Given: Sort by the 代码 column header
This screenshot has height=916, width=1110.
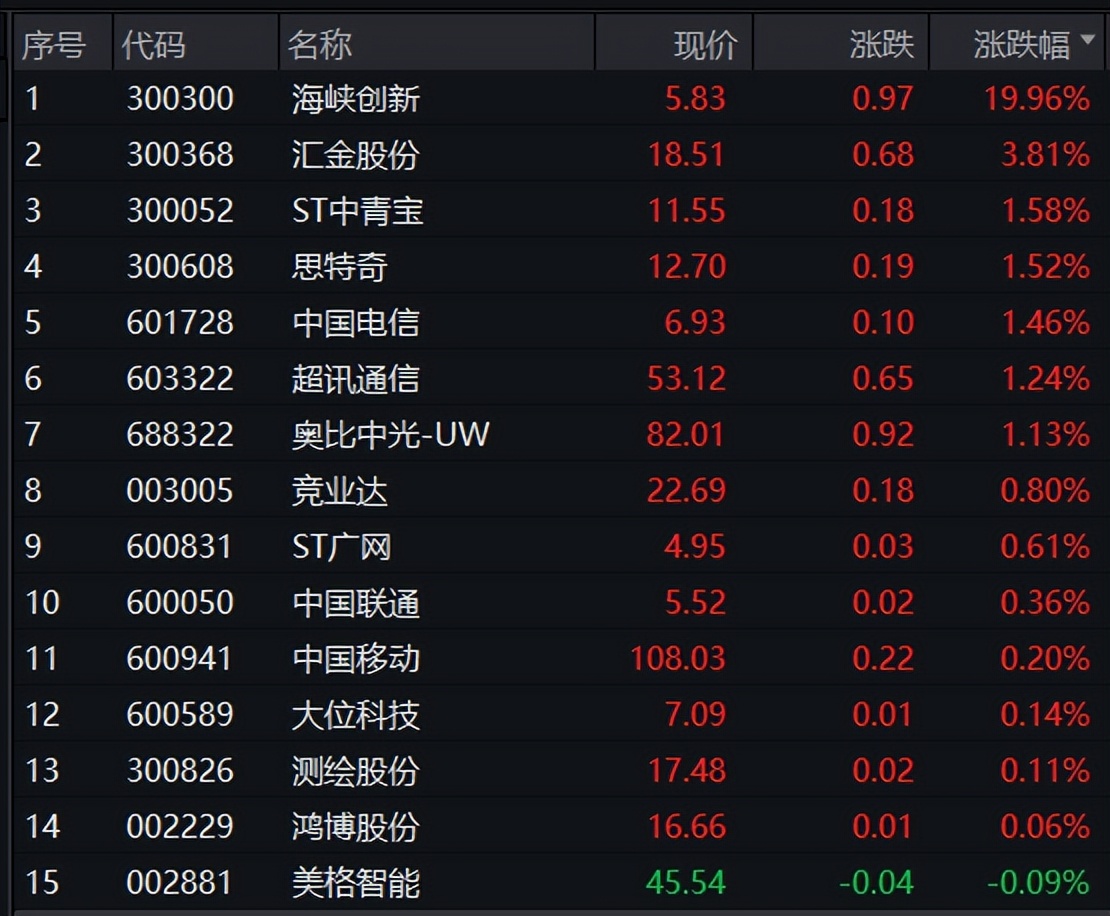Looking at the screenshot, I should click(154, 45).
